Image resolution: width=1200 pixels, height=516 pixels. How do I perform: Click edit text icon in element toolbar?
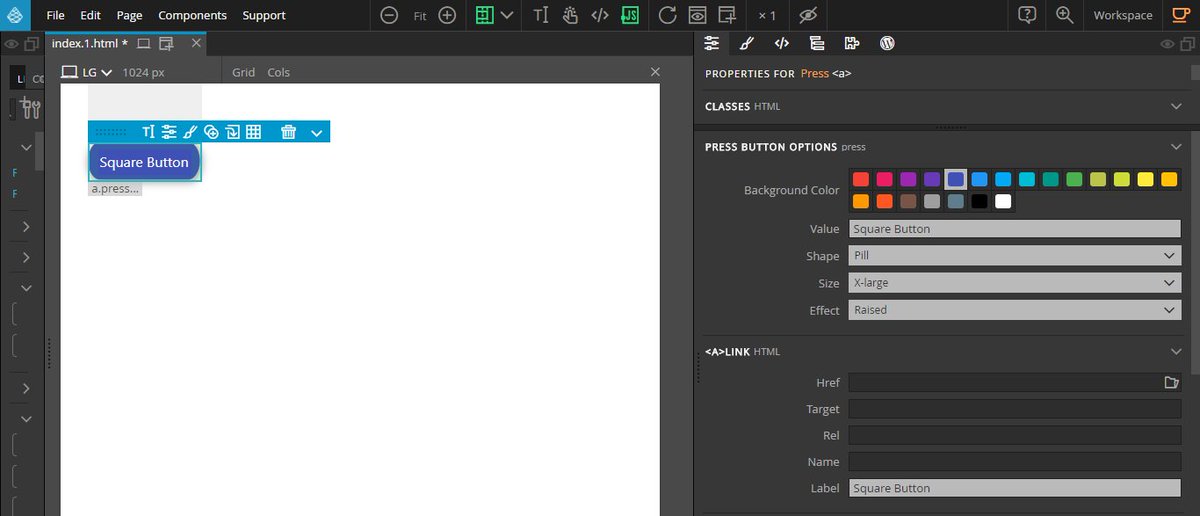click(148, 132)
